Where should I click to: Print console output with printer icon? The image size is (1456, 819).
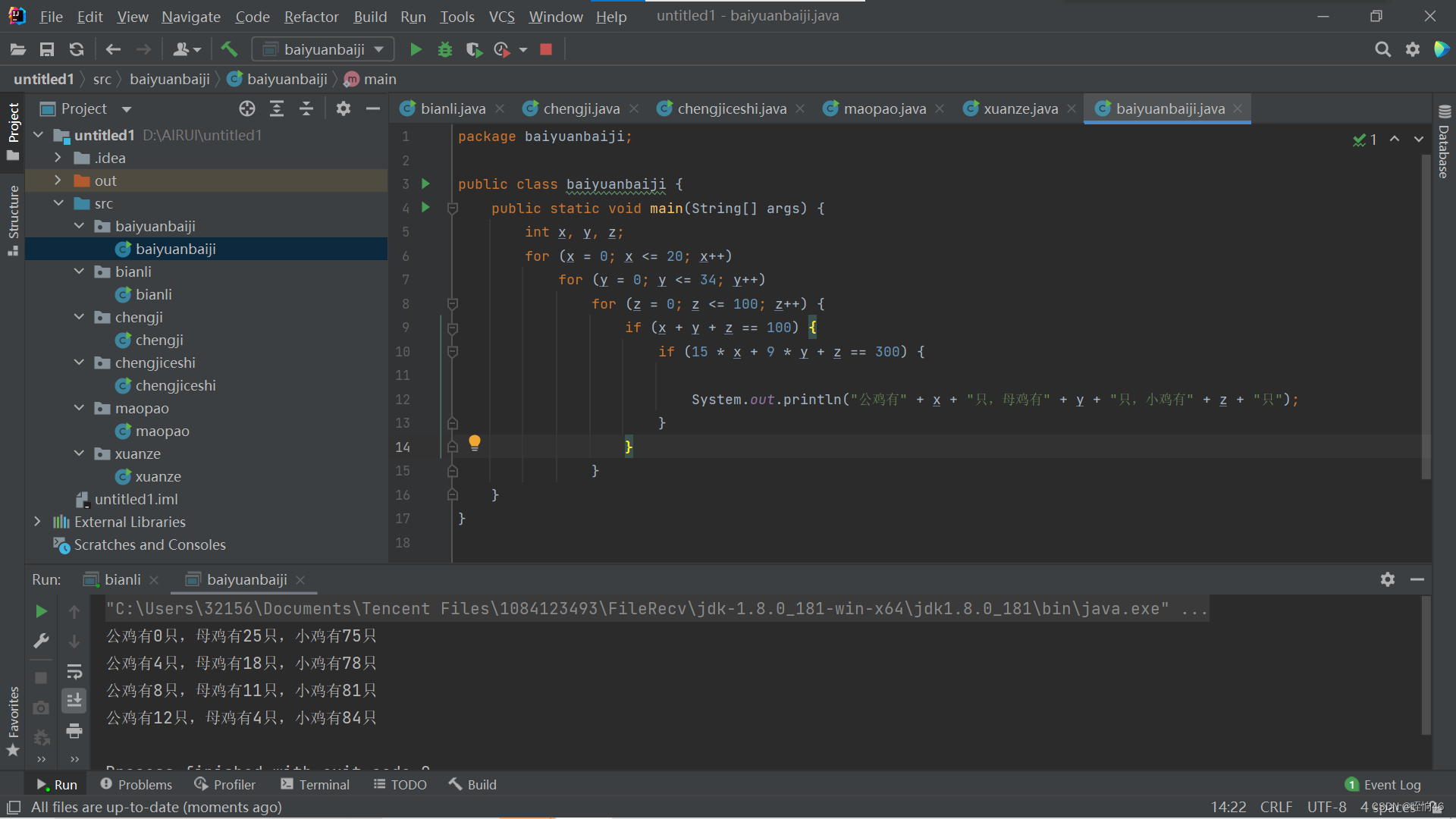tap(74, 731)
